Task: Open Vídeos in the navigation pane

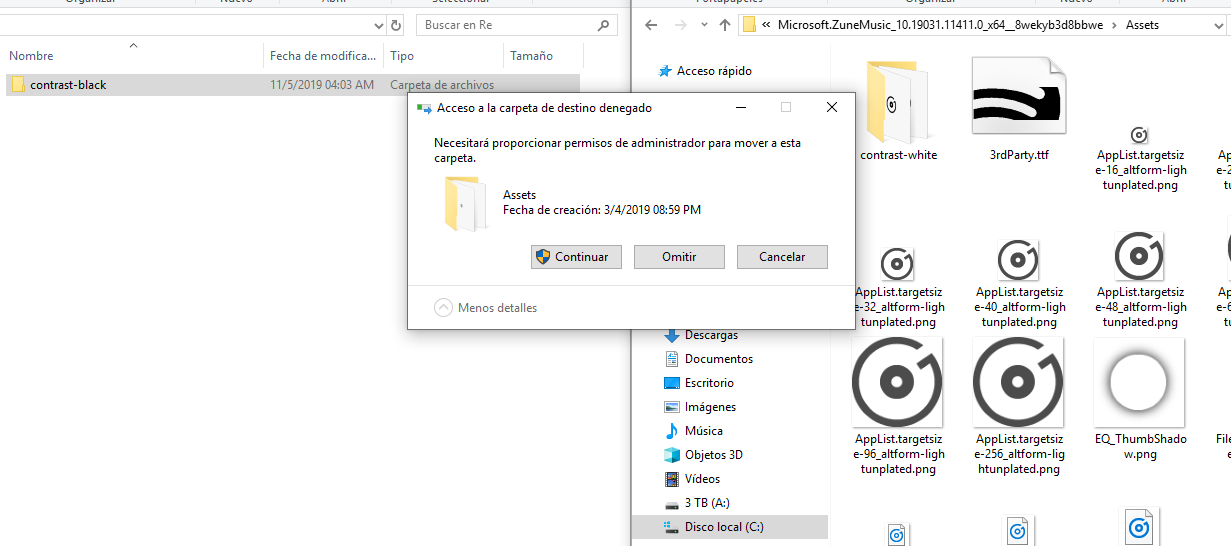Action: coord(702,479)
